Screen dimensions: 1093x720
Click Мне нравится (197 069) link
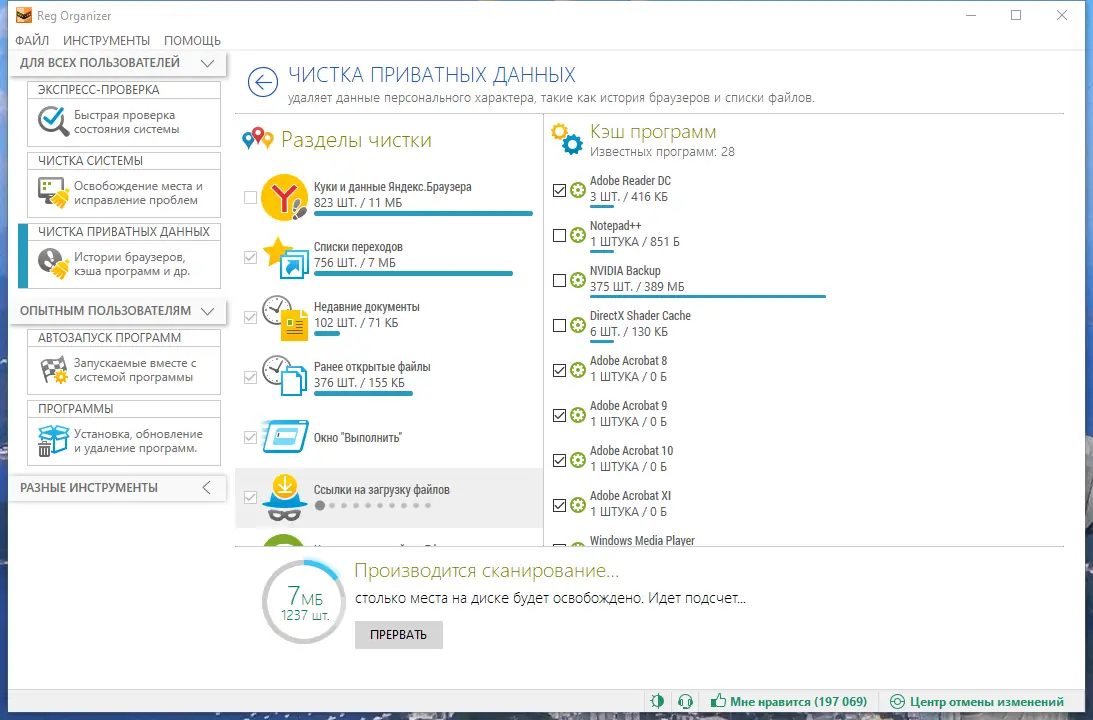788,702
